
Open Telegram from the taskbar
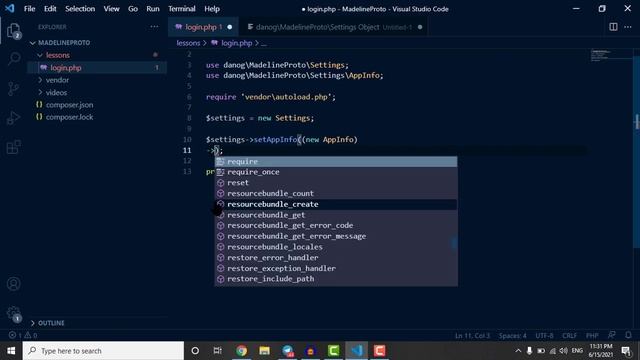coord(288,351)
